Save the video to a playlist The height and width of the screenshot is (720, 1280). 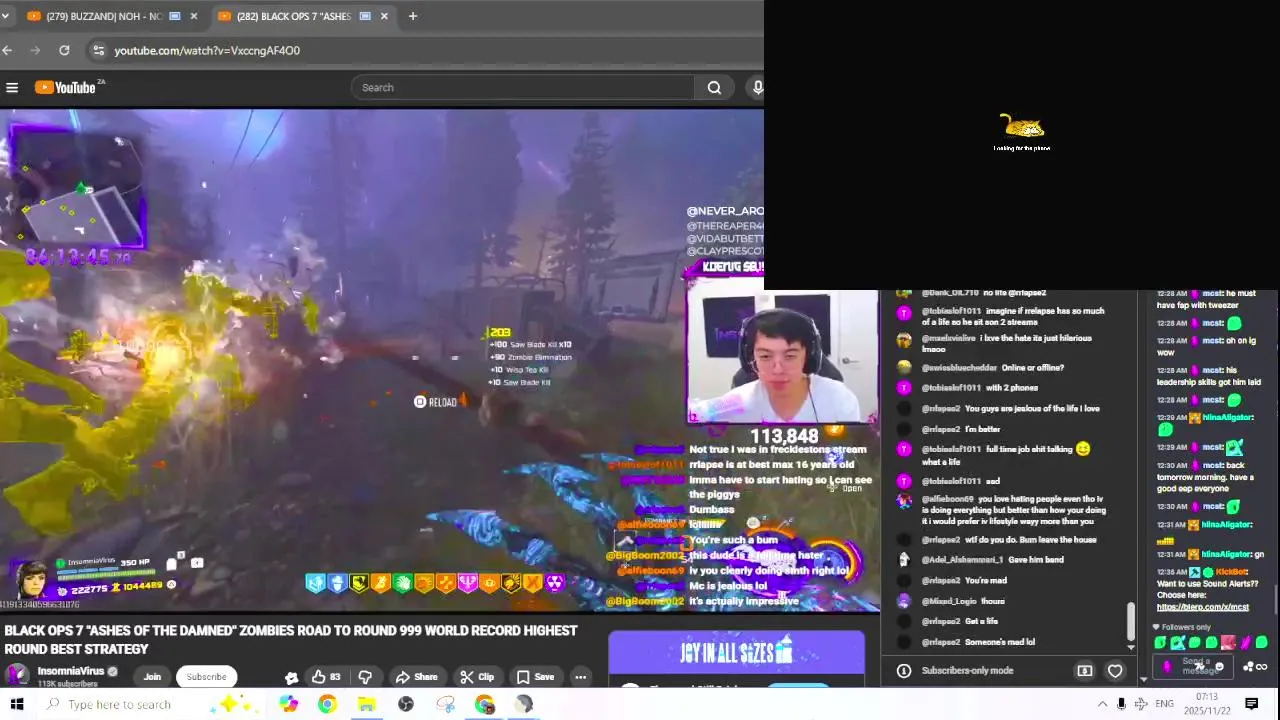535,677
